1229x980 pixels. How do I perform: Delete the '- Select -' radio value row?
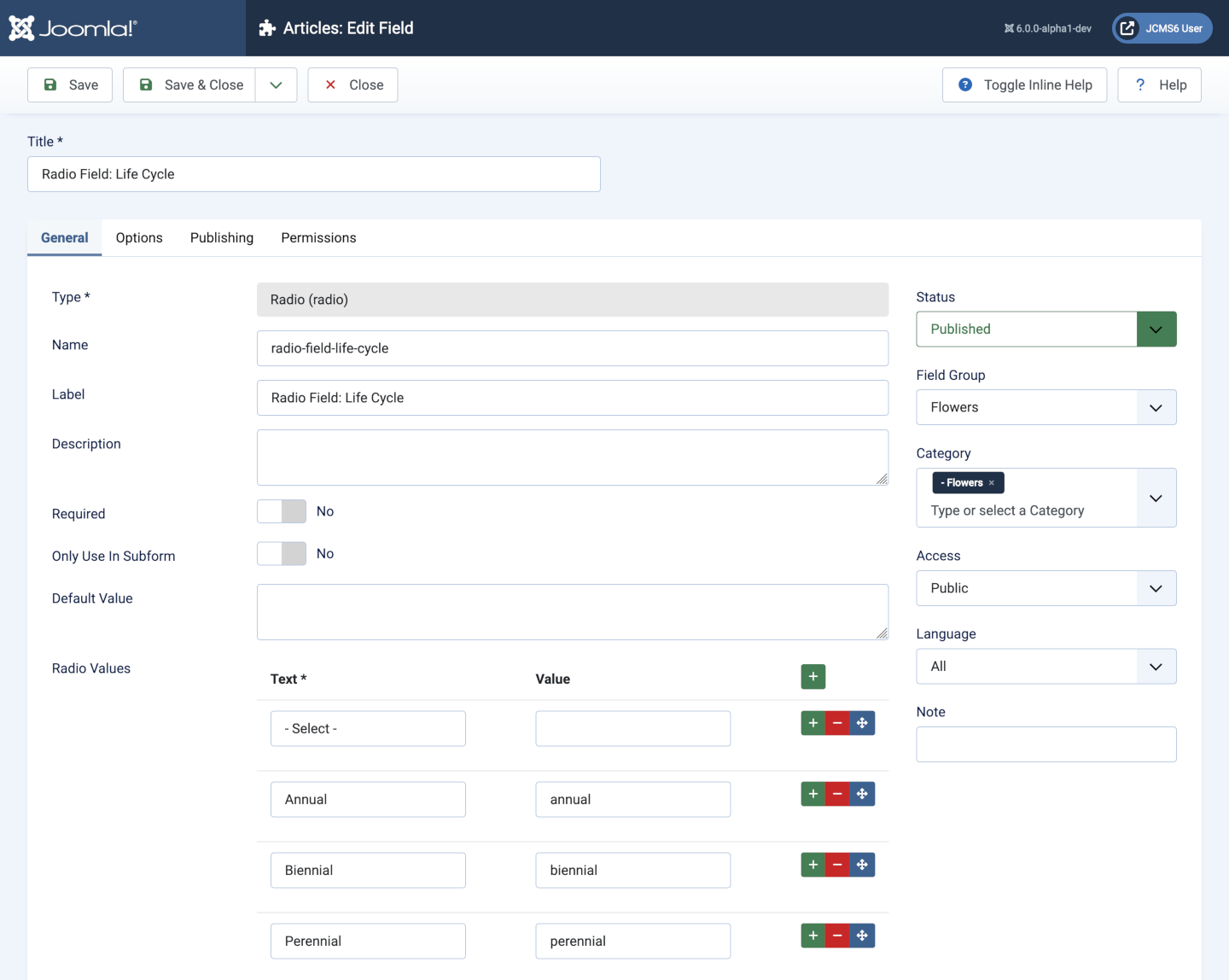(x=837, y=723)
